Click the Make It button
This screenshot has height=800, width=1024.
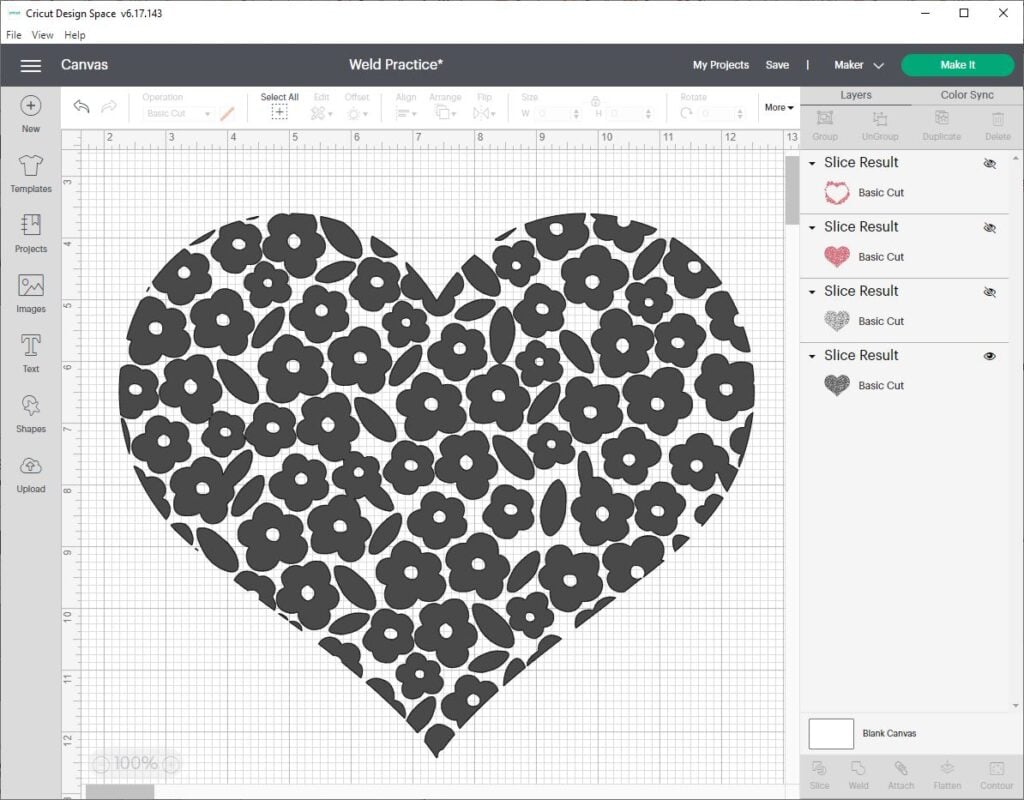tap(957, 65)
